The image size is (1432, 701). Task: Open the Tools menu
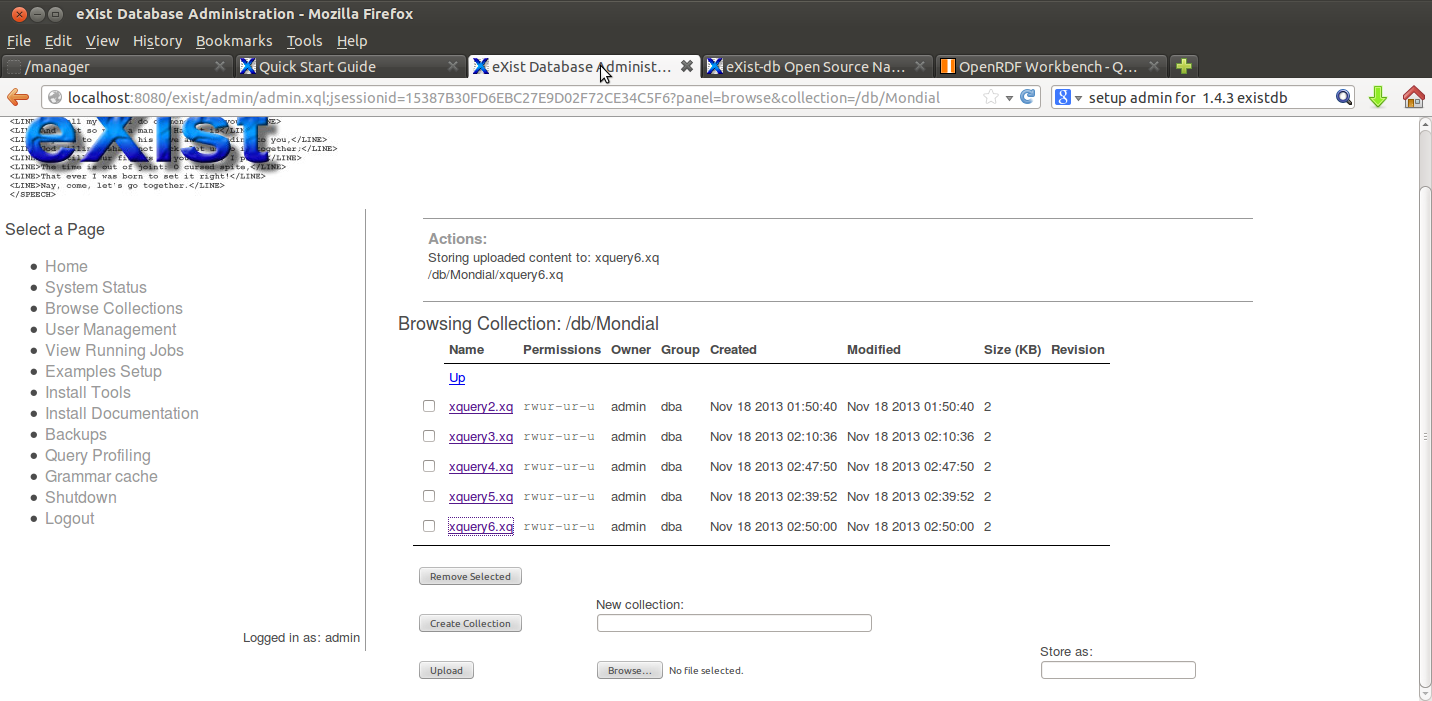point(304,41)
